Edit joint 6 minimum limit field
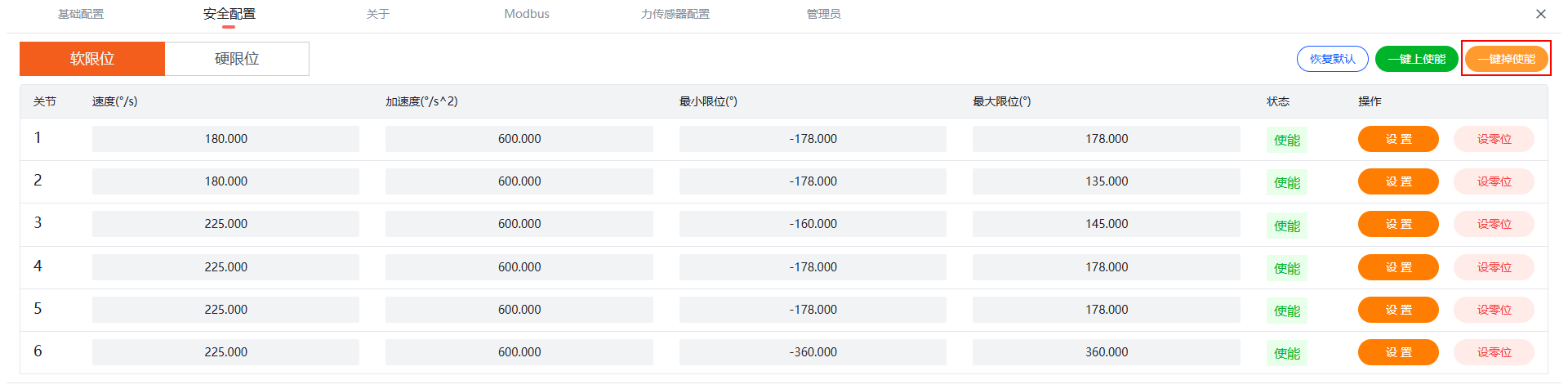1568x389 pixels. (813, 352)
